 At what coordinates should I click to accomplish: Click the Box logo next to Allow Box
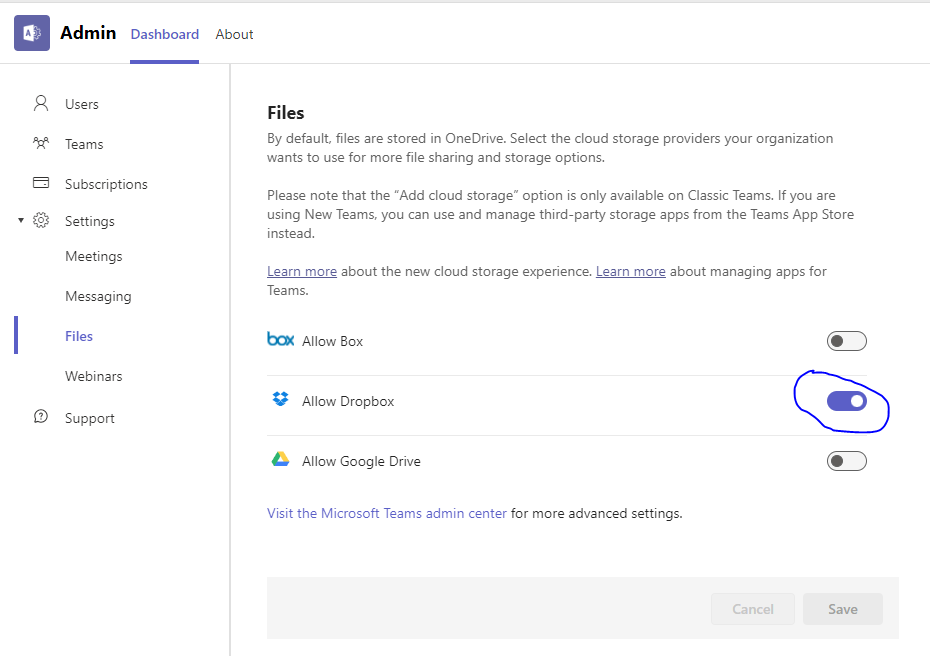[281, 339]
